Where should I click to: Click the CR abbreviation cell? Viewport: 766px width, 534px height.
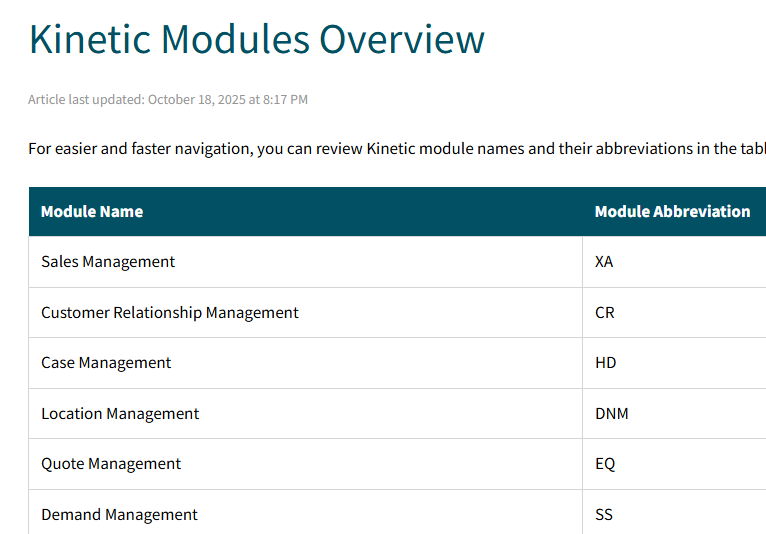[x=605, y=313]
